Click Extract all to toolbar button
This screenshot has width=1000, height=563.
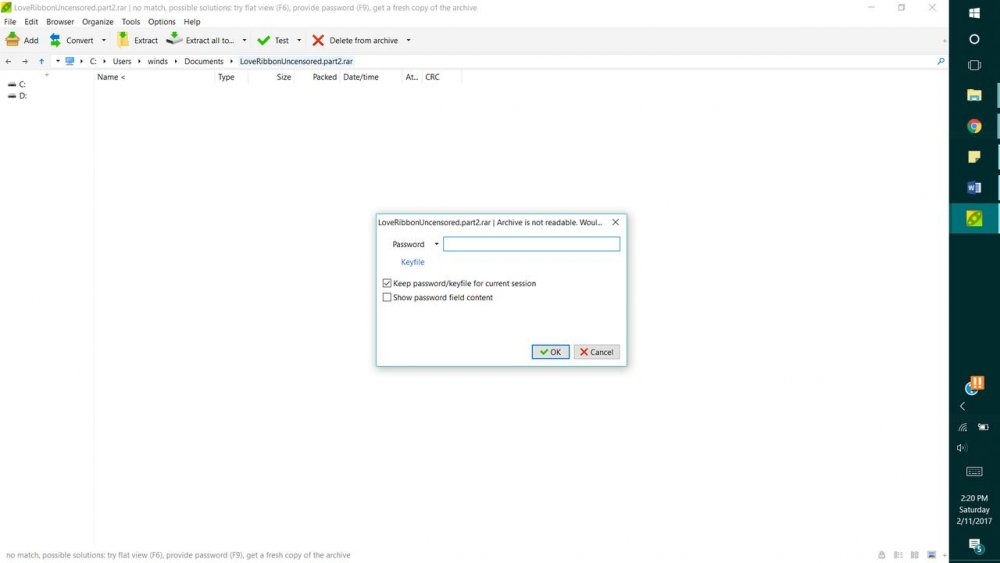pyautogui.click(x=200, y=40)
